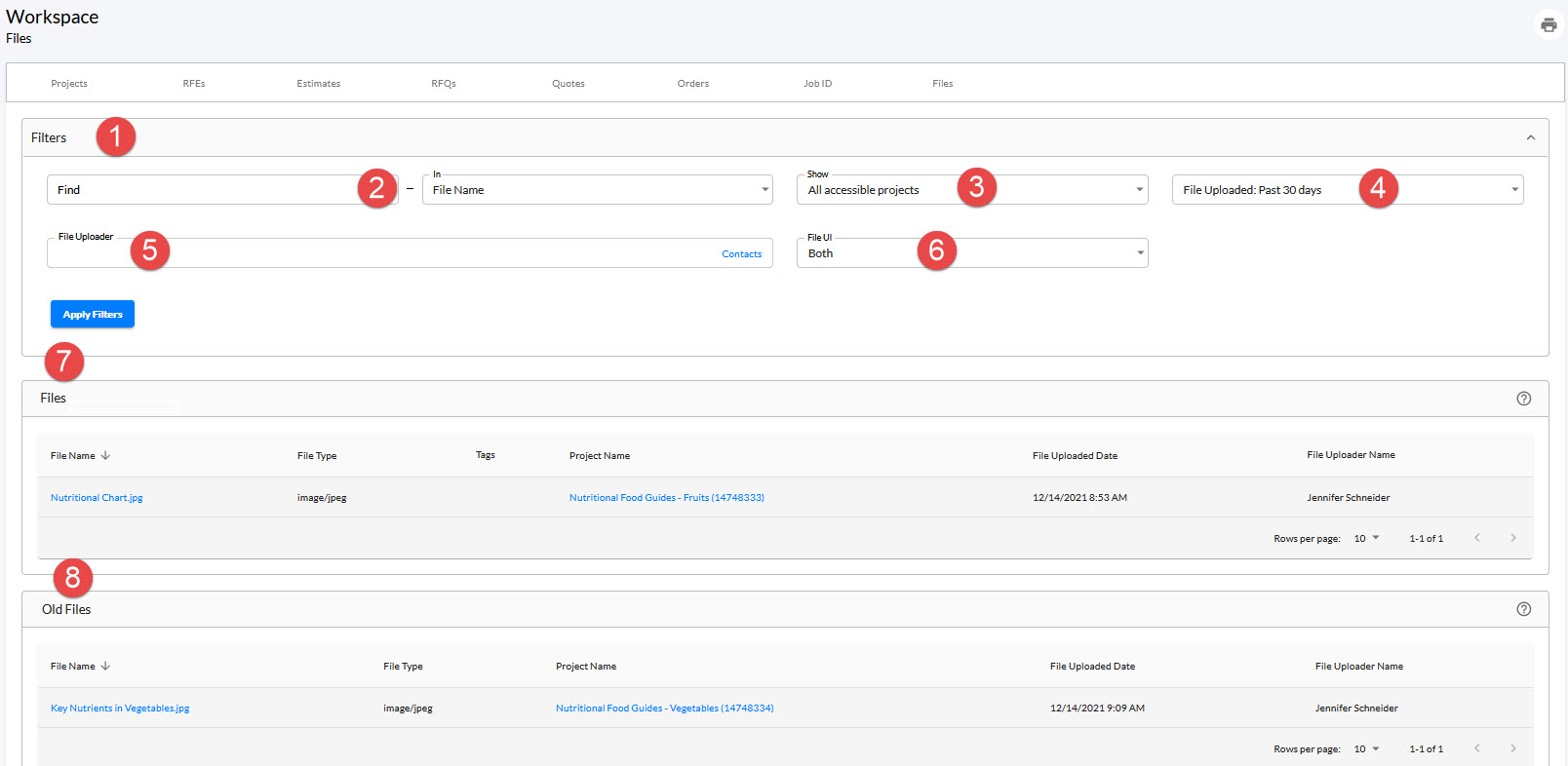
Task: Open the Job ID tab
Action: 818,84
